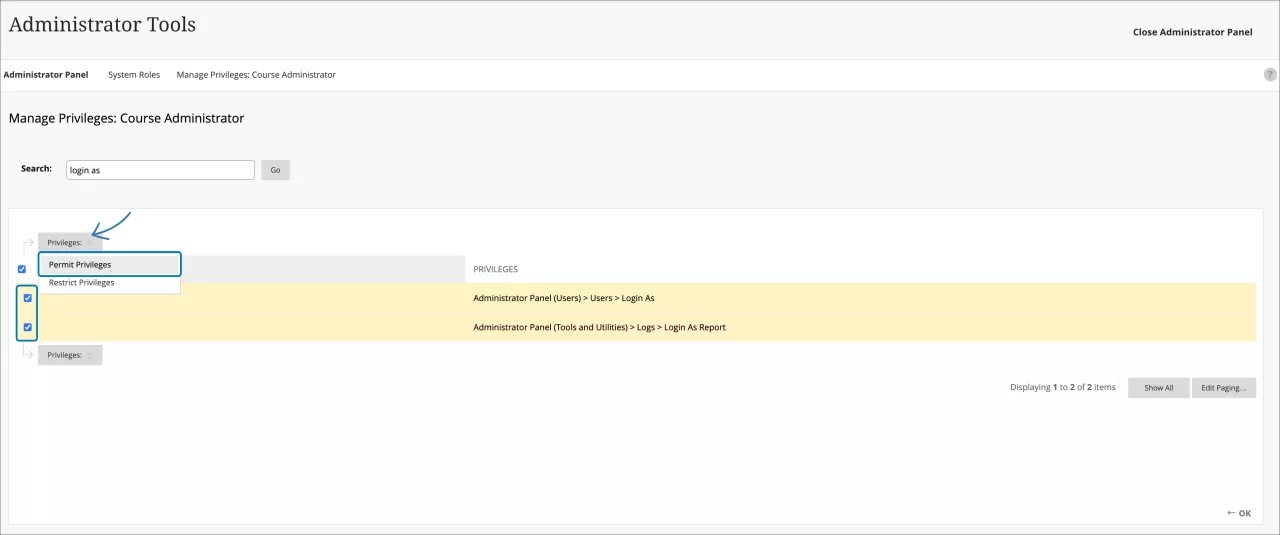Navigate to System Roles breadcrumb
This screenshot has width=1280, height=535.
(x=134, y=75)
